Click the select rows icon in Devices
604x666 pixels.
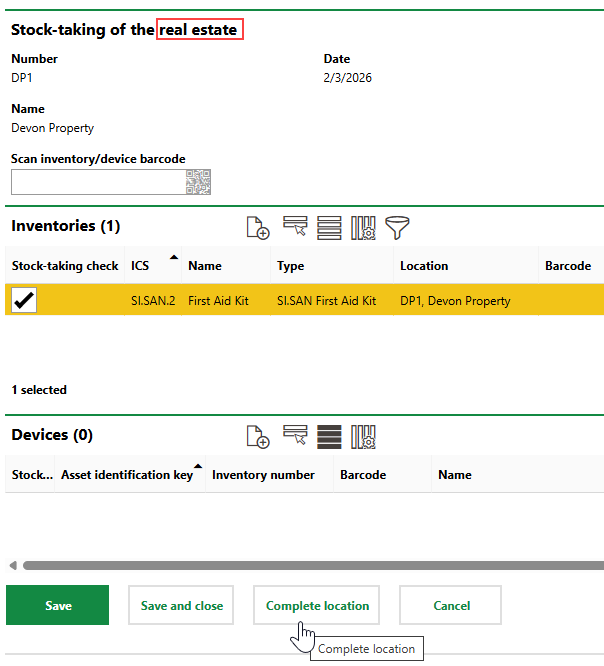294,436
